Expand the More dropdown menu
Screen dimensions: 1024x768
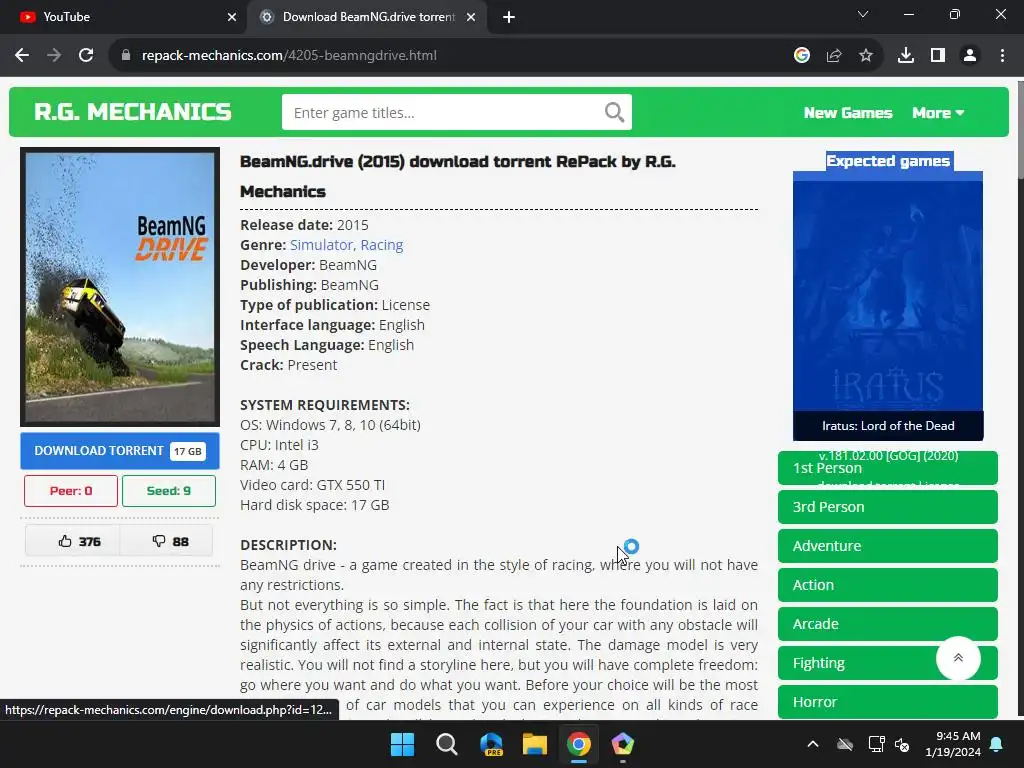click(938, 113)
